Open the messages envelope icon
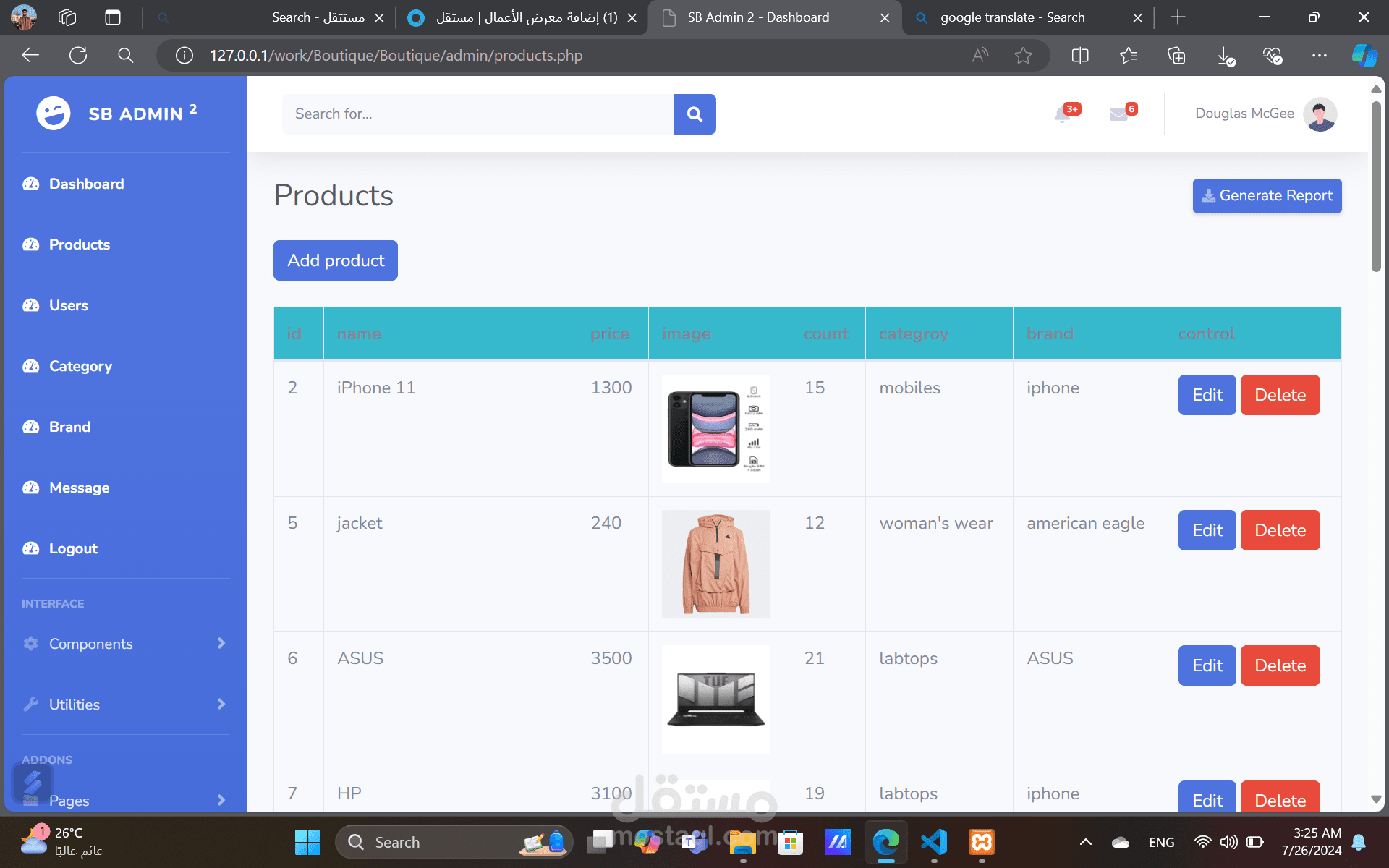The image size is (1389, 868). (x=1118, y=114)
